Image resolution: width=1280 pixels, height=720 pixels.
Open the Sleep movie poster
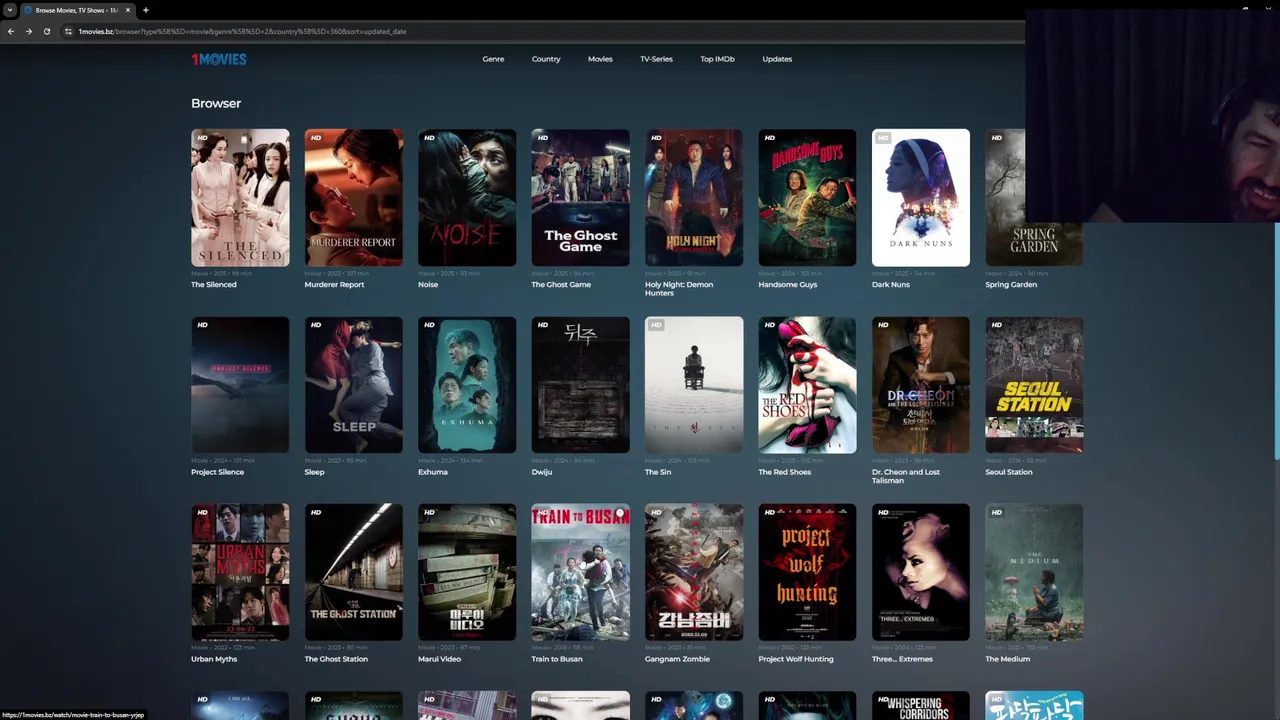coord(354,385)
